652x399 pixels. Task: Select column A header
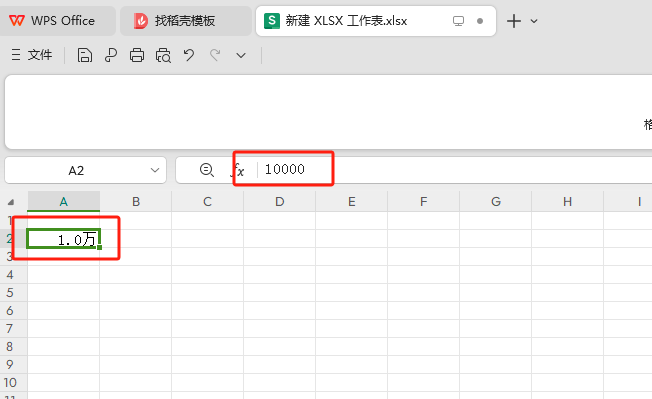(64, 202)
